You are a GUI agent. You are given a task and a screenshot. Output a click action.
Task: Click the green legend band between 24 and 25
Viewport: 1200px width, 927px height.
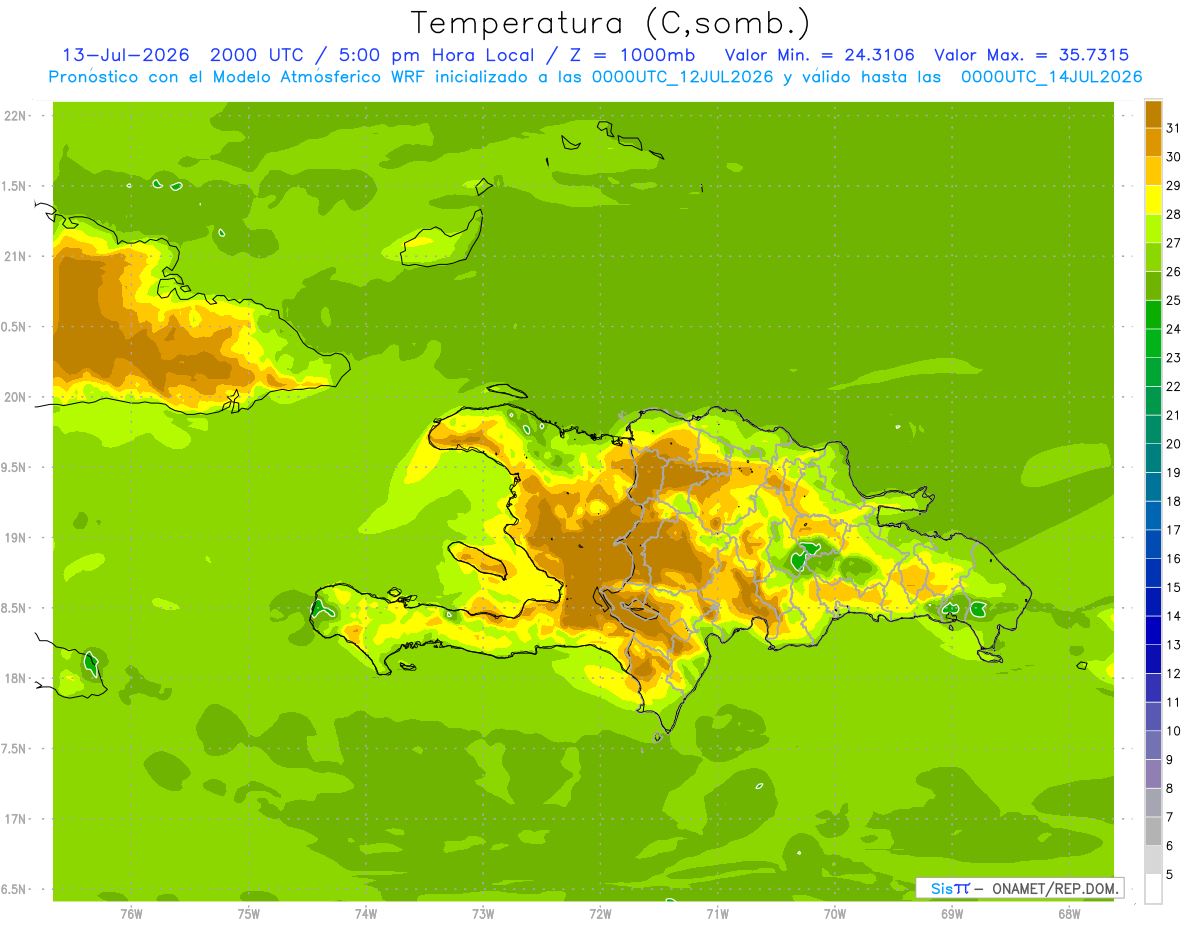(x=1153, y=314)
